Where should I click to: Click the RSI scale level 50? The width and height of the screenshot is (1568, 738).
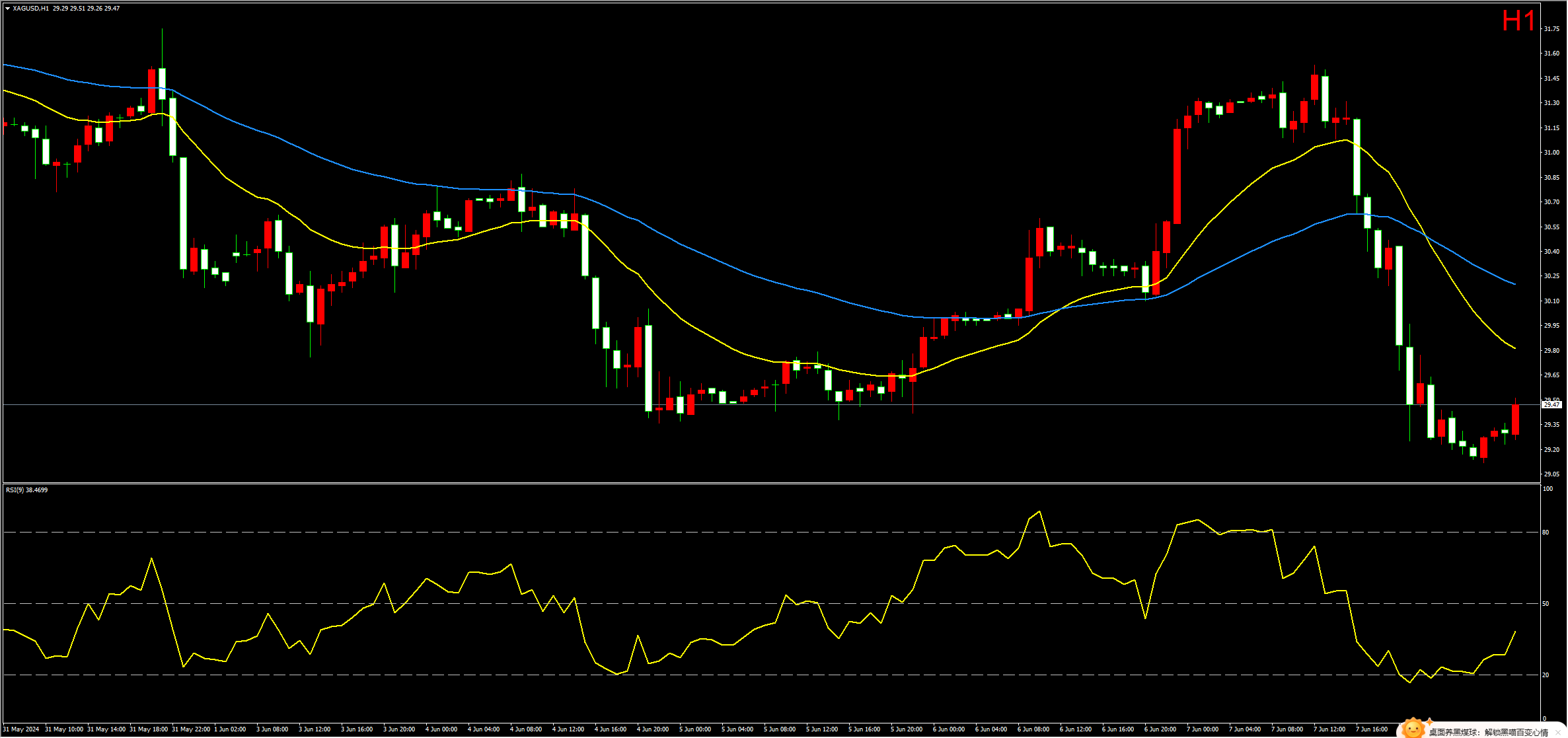(x=1546, y=604)
